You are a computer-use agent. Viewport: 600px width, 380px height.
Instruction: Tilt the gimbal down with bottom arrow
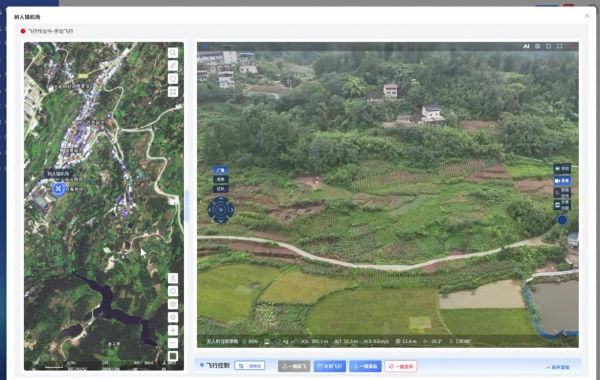[x=221, y=221]
